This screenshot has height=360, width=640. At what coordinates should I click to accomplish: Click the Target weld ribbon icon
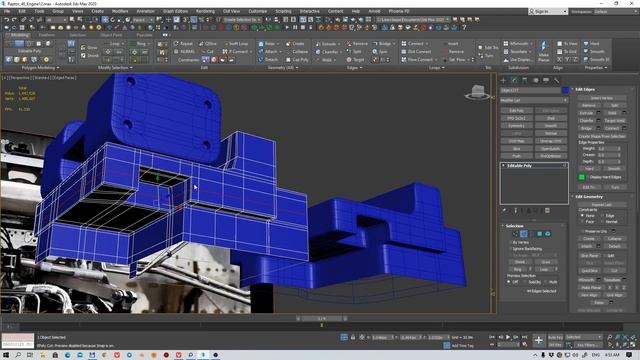(x=356, y=60)
